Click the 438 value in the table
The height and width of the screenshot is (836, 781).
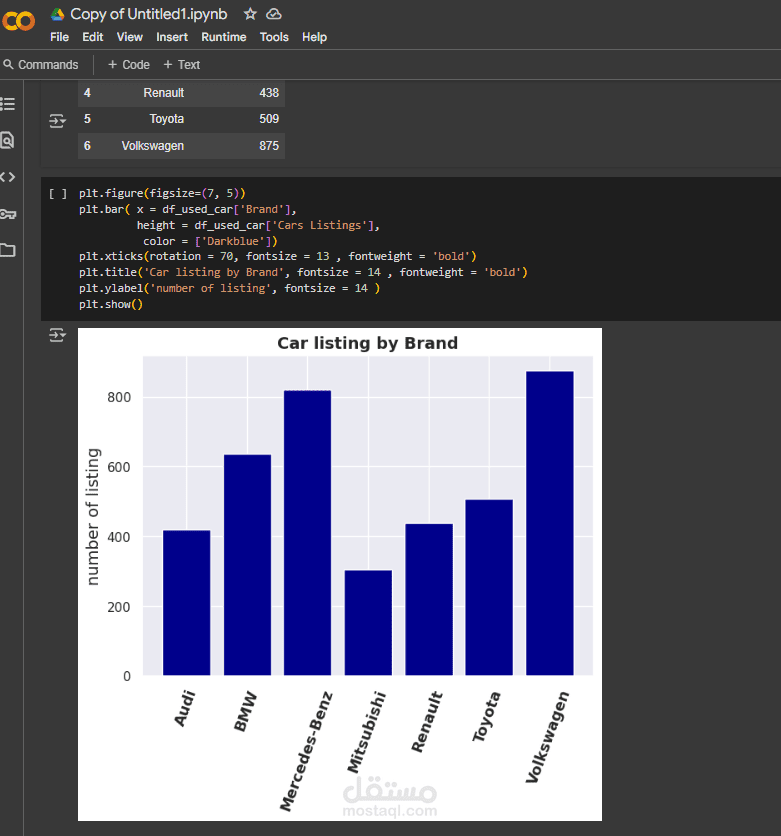[269, 93]
